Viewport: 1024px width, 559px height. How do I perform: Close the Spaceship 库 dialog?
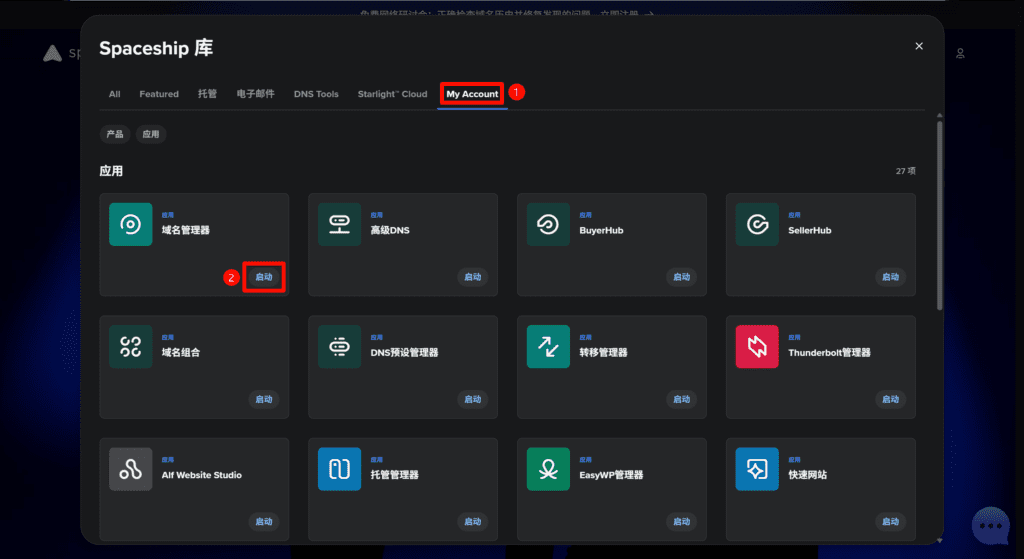pyautogui.click(x=919, y=46)
